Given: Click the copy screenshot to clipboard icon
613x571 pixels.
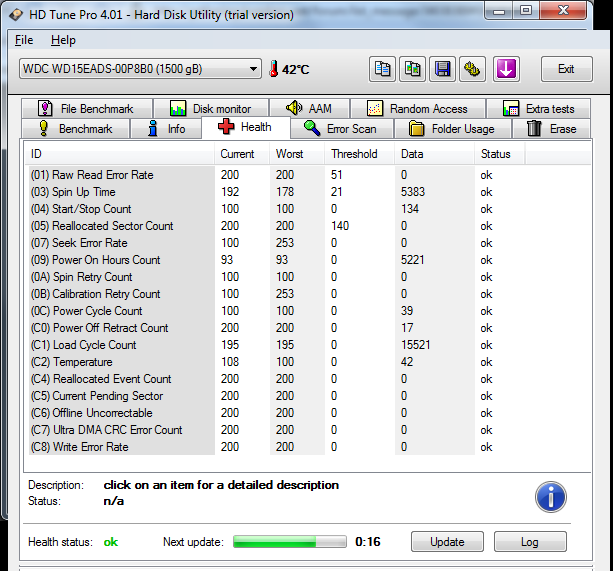Looking at the screenshot, I should click(412, 69).
